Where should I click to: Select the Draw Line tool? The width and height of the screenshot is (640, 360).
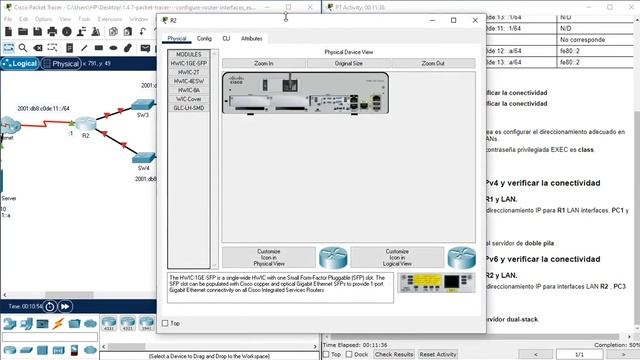coord(84,48)
